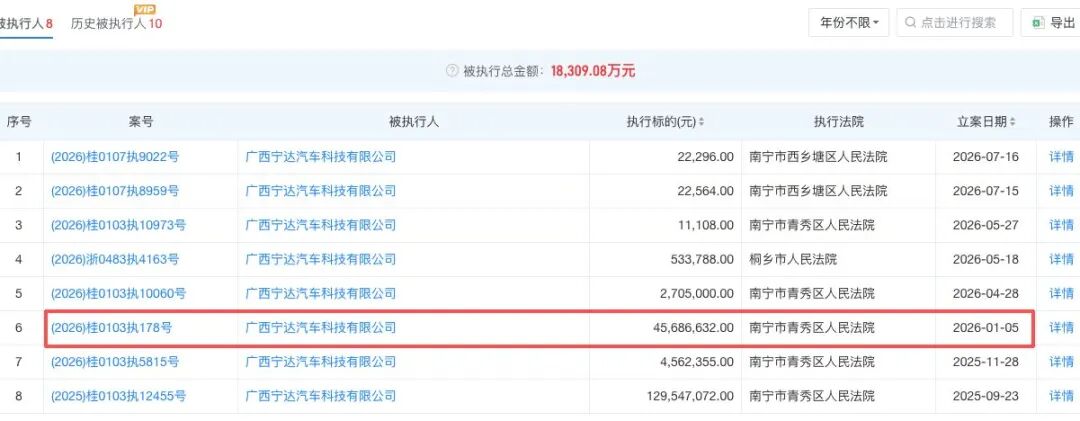Open 详情 for the 2026-07-15 case

tap(1061, 191)
